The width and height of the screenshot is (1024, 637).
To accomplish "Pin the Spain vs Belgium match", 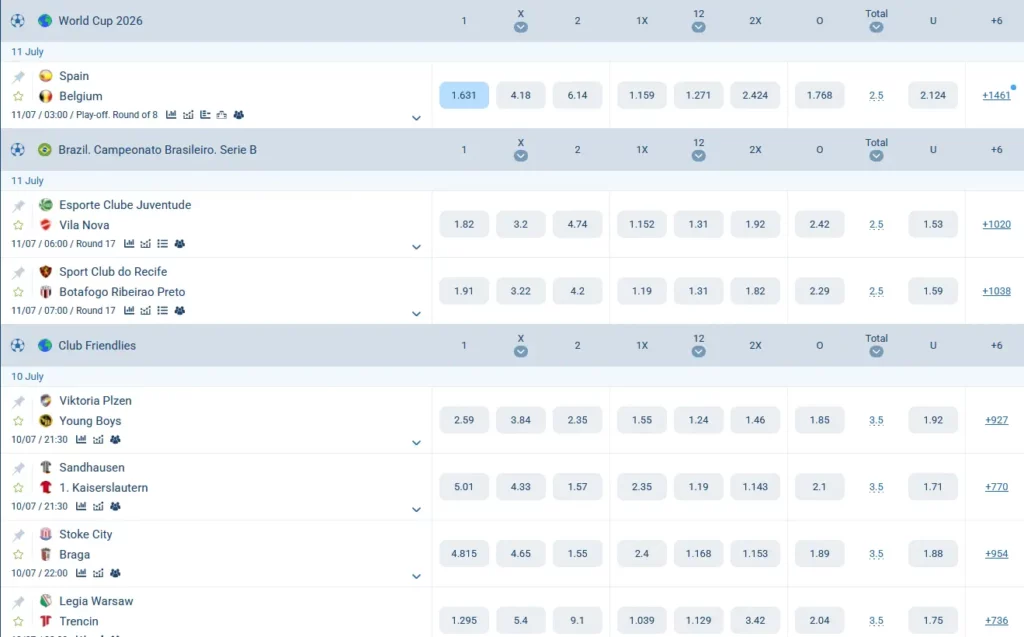I will click(18, 76).
